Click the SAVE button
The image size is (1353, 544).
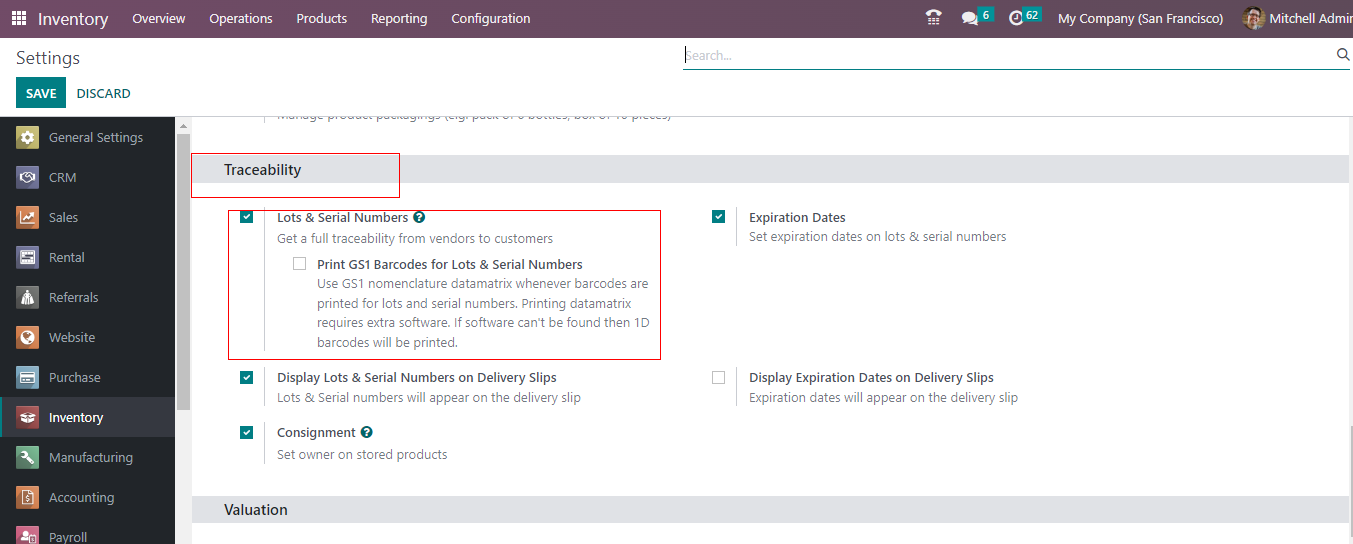click(41, 93)
